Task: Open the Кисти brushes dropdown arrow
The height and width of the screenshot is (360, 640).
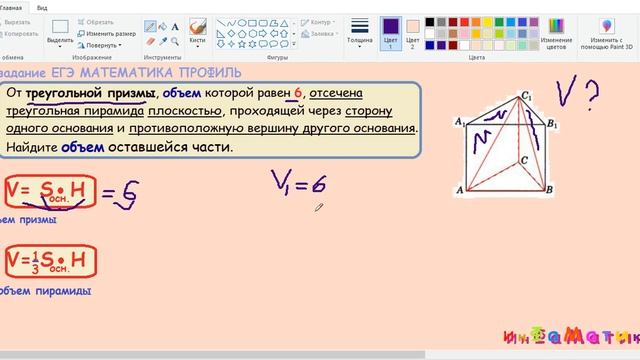Action: pyautogui.click(x=198, y=47)
